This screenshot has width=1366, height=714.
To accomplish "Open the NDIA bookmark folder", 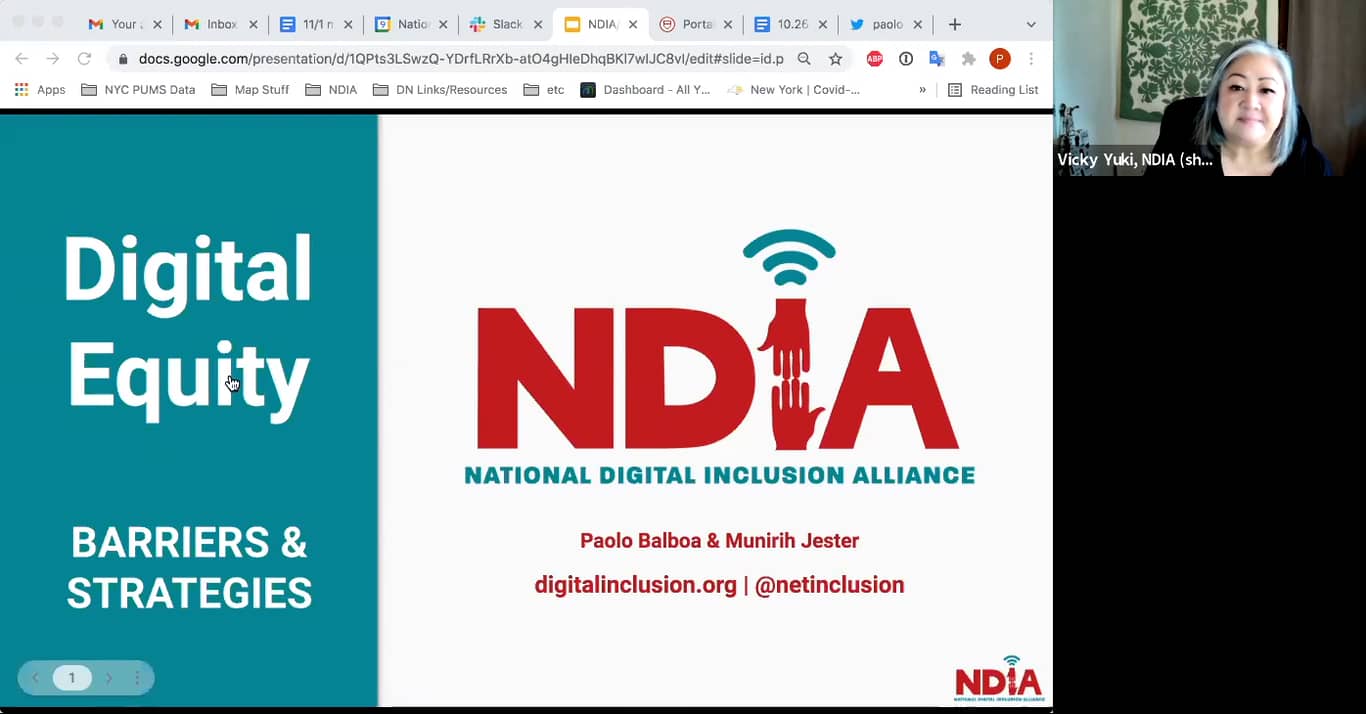I will coord(331,90).
